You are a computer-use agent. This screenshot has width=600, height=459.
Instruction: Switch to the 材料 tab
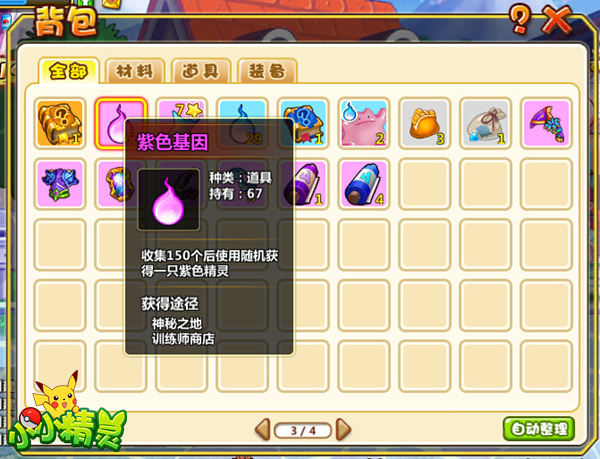pos(135,71)
